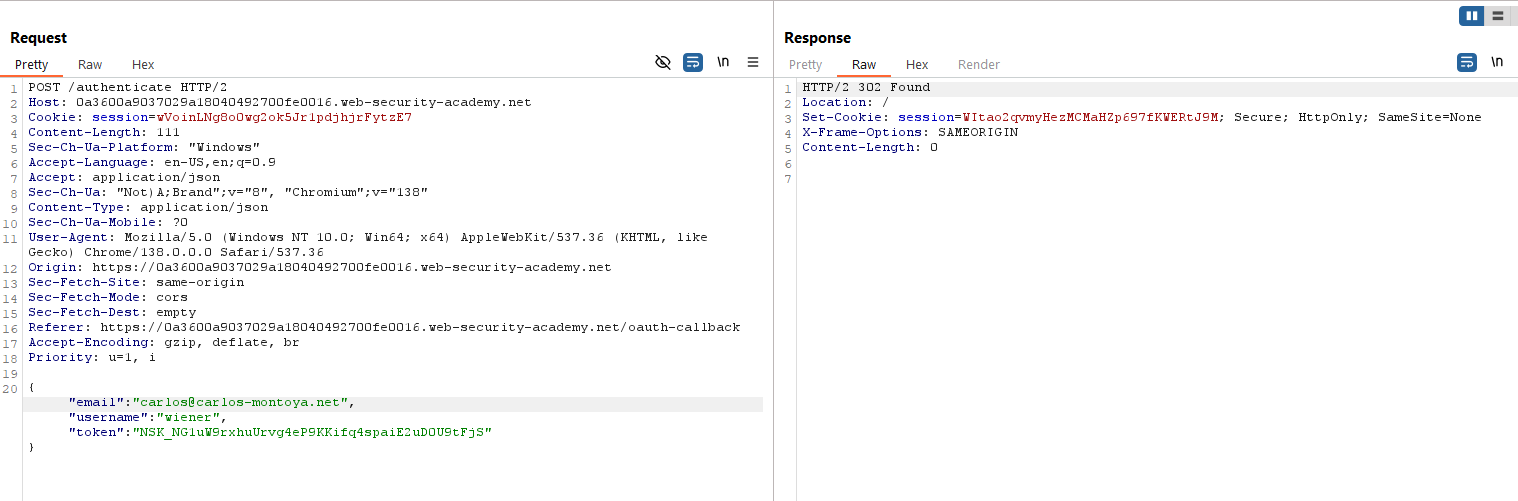Screen dimensions: 1518x501
Task: Select the Pretty tab in Request panel
Action: pyautogui.click(x=32, y=65)
